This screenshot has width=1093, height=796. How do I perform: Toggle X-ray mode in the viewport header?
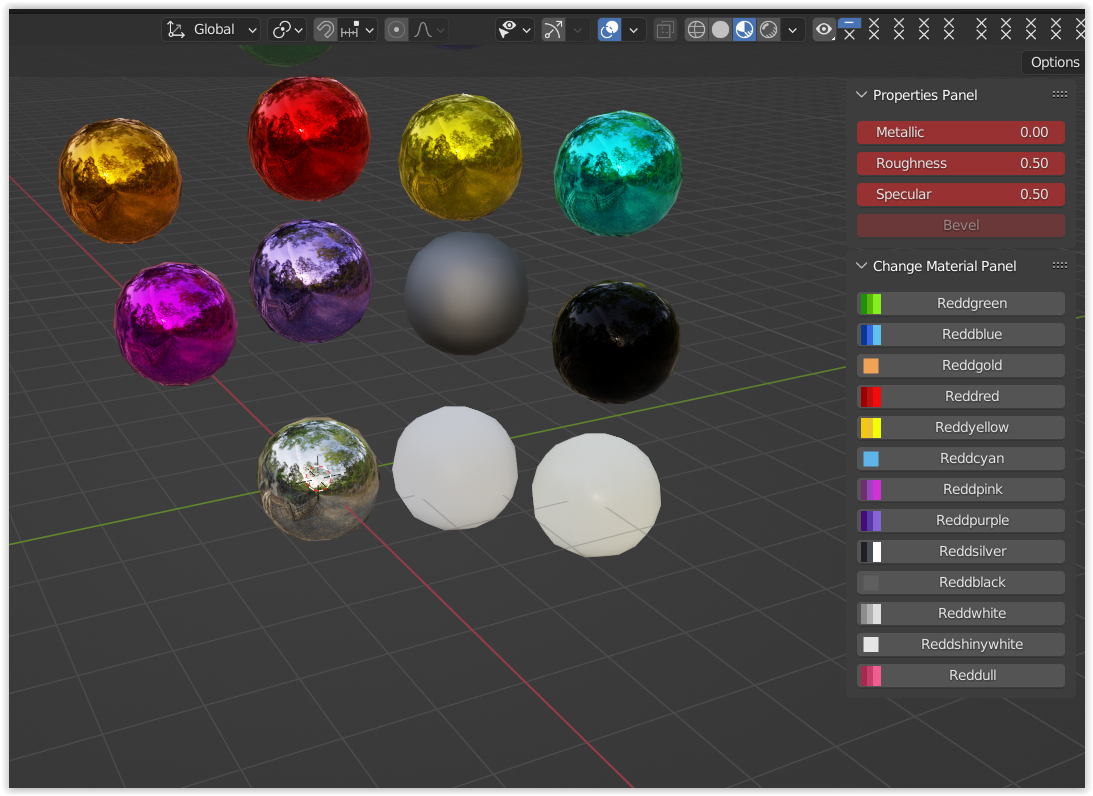tap(665, 30)
